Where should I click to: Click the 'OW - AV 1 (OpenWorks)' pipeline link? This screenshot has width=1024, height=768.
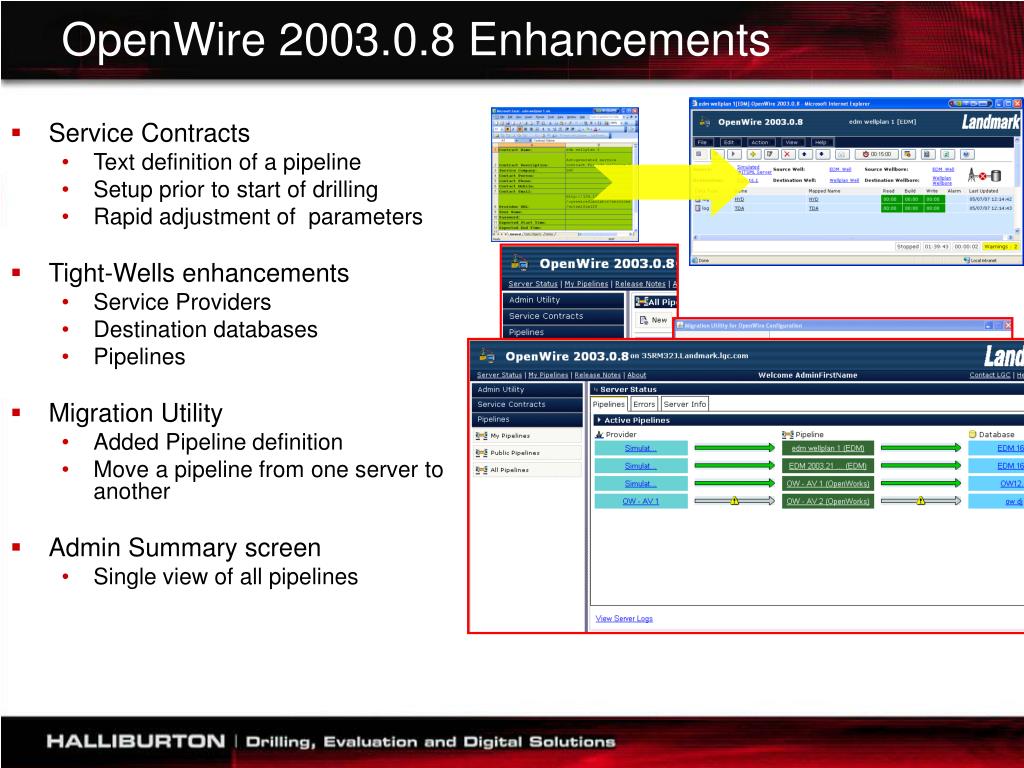[827, 483]
